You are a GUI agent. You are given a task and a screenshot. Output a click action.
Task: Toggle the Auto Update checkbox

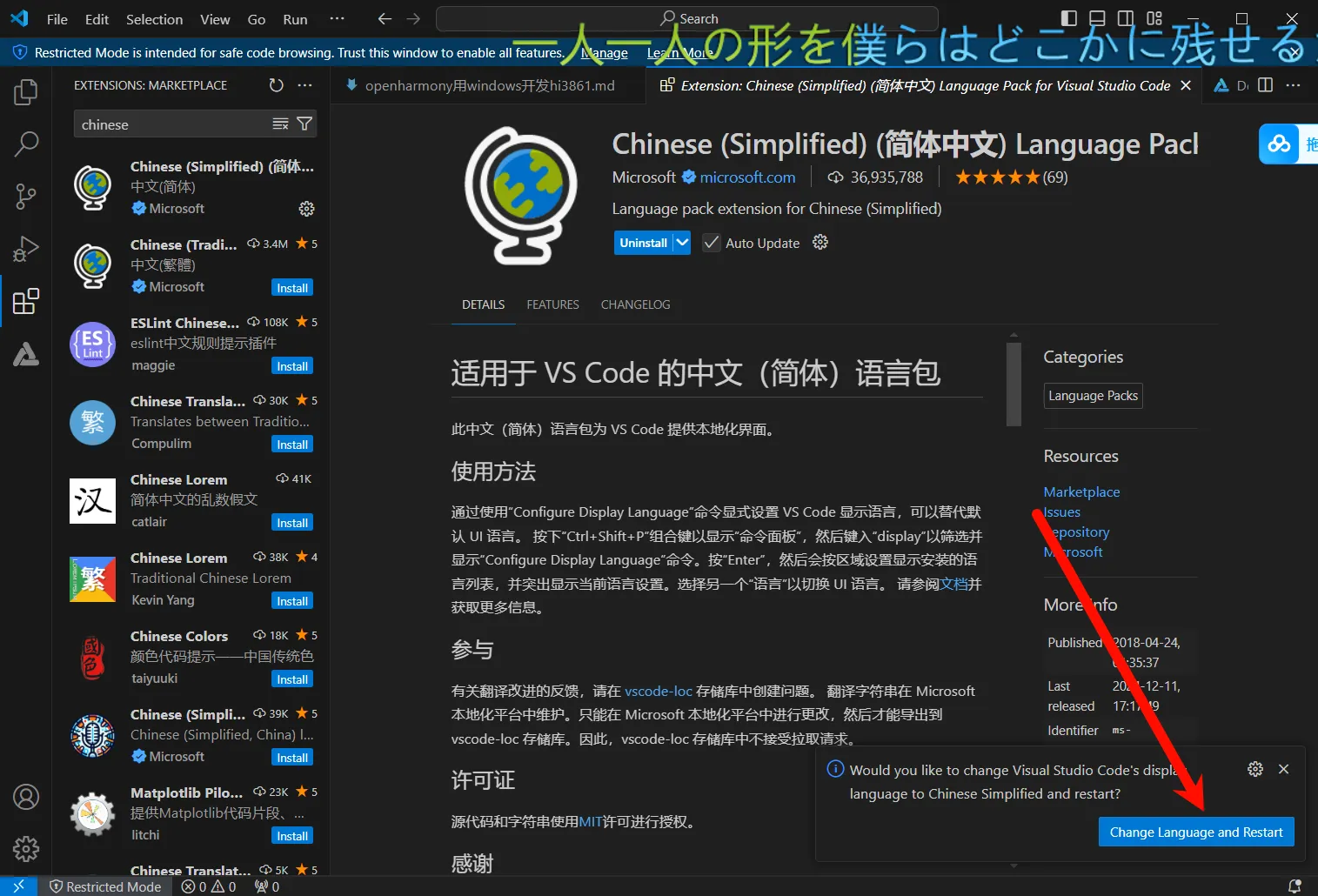[711, 243]
